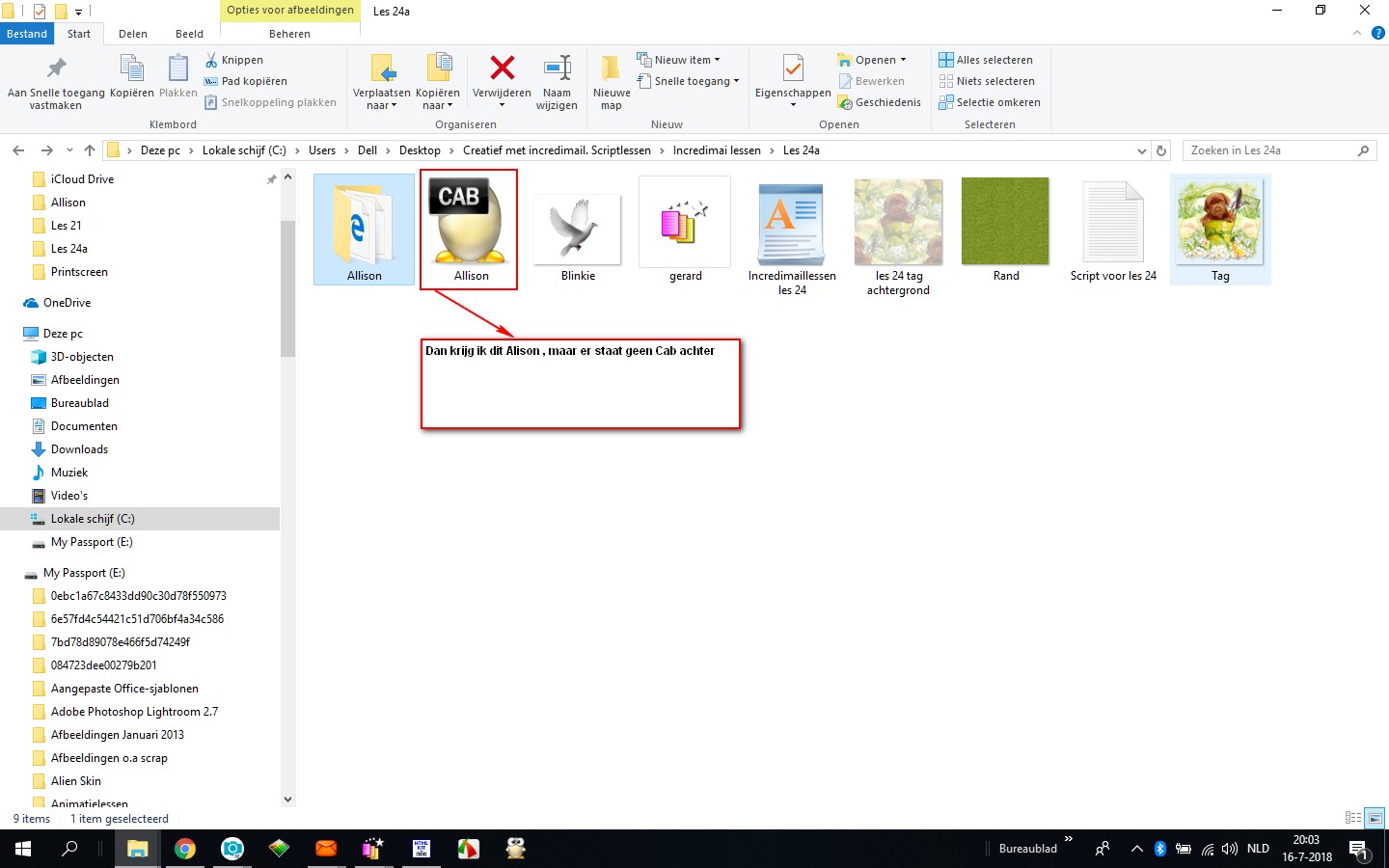Select the Allison folder with Edge icon
The width and height of the screenshot is (1389, 868).
(x=364, y=230)
